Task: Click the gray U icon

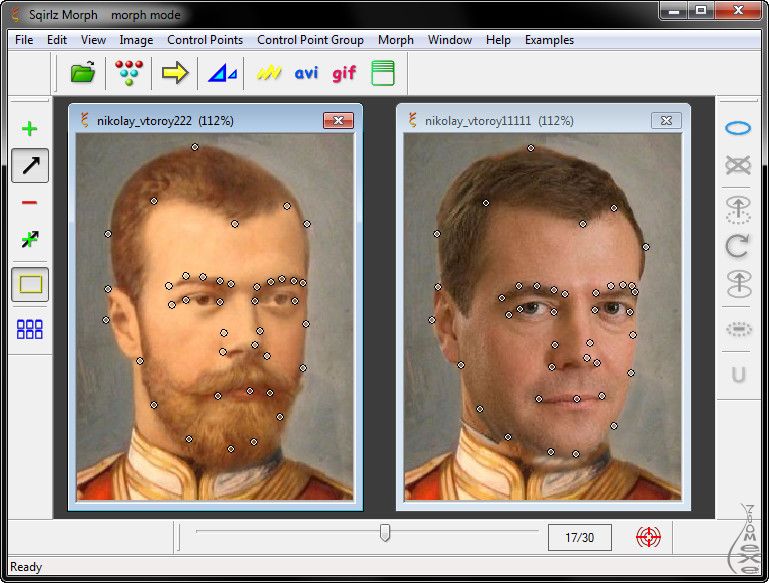Action: pos(739,374)
